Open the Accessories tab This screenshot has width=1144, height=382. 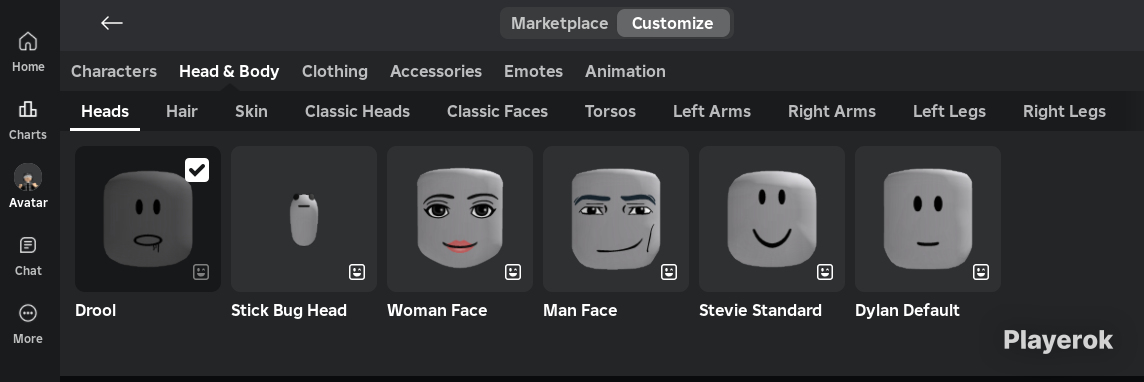click(436, 71)
